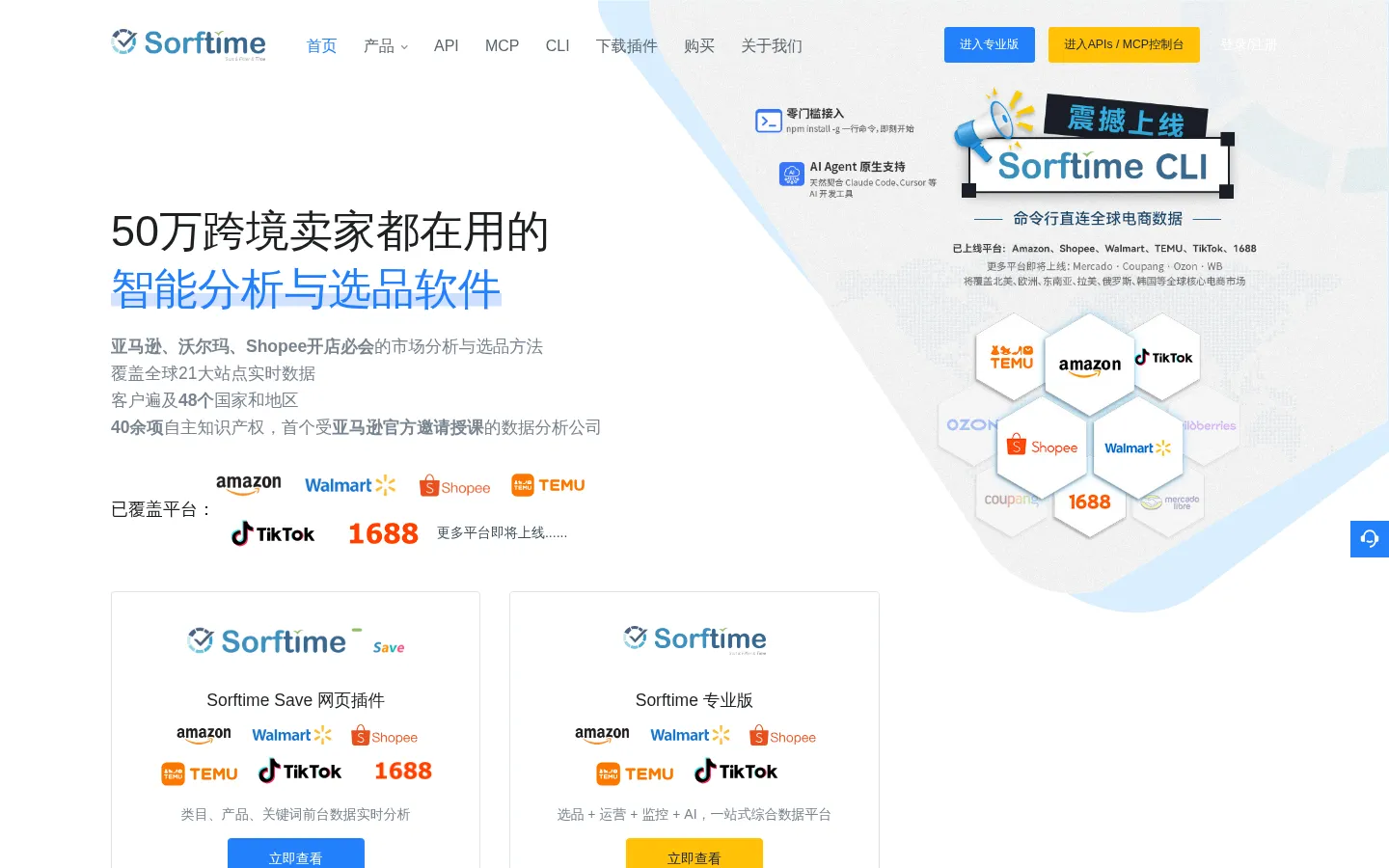Viewport: 1389px width, 868px height.
Task: Click the Walmart hexagon in the banner
Action: (x=1137, y=448)
